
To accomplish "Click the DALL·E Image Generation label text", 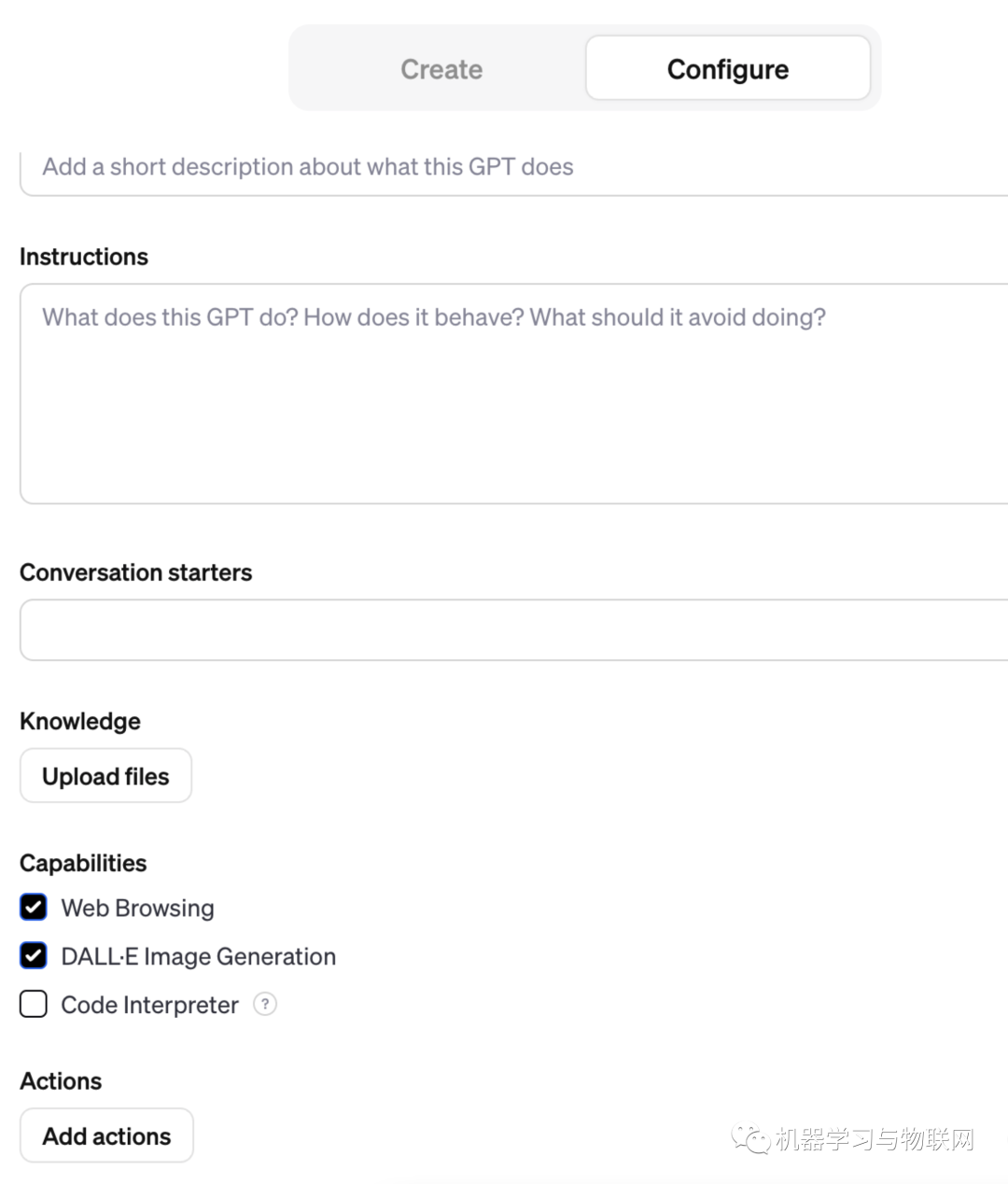I will [198, 957].
